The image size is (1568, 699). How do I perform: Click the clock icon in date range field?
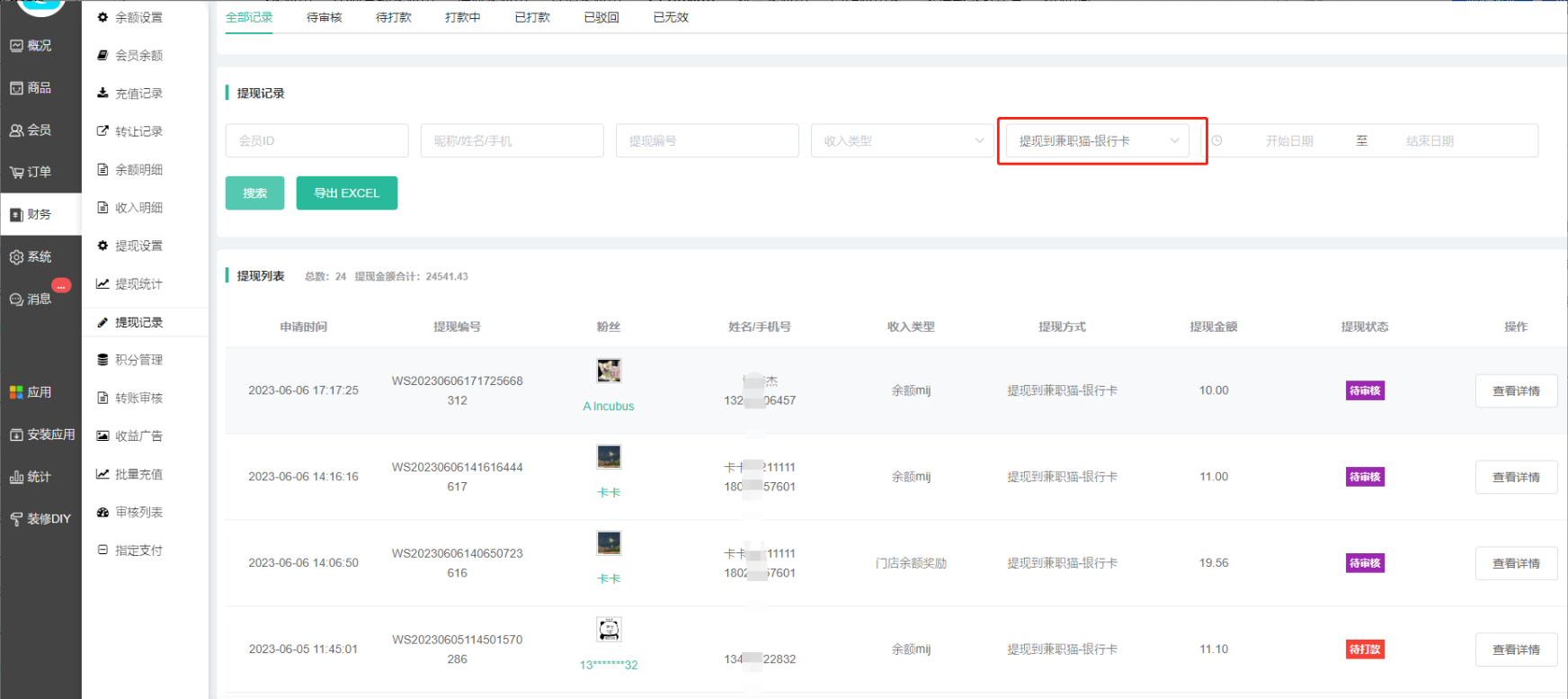click(1216, 141)
